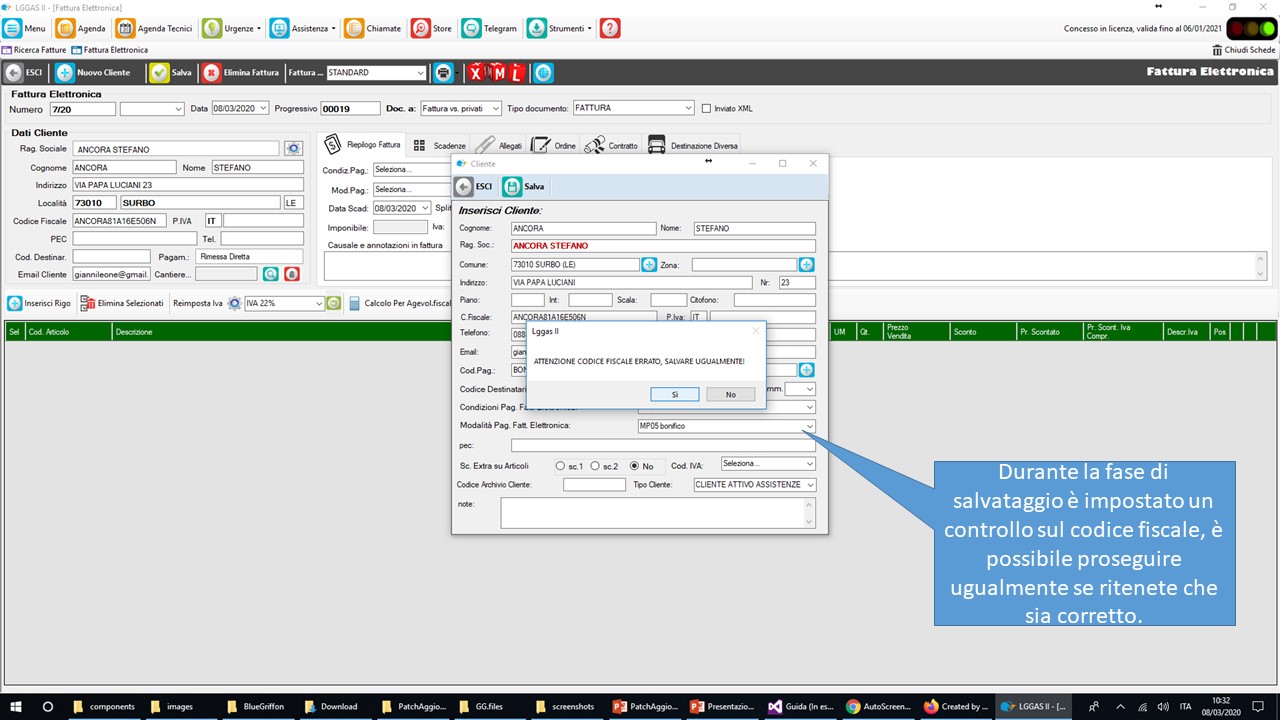Click the note text field
Screen dimensions: 1280x720
pyautogui.click(x=655, y=513)
